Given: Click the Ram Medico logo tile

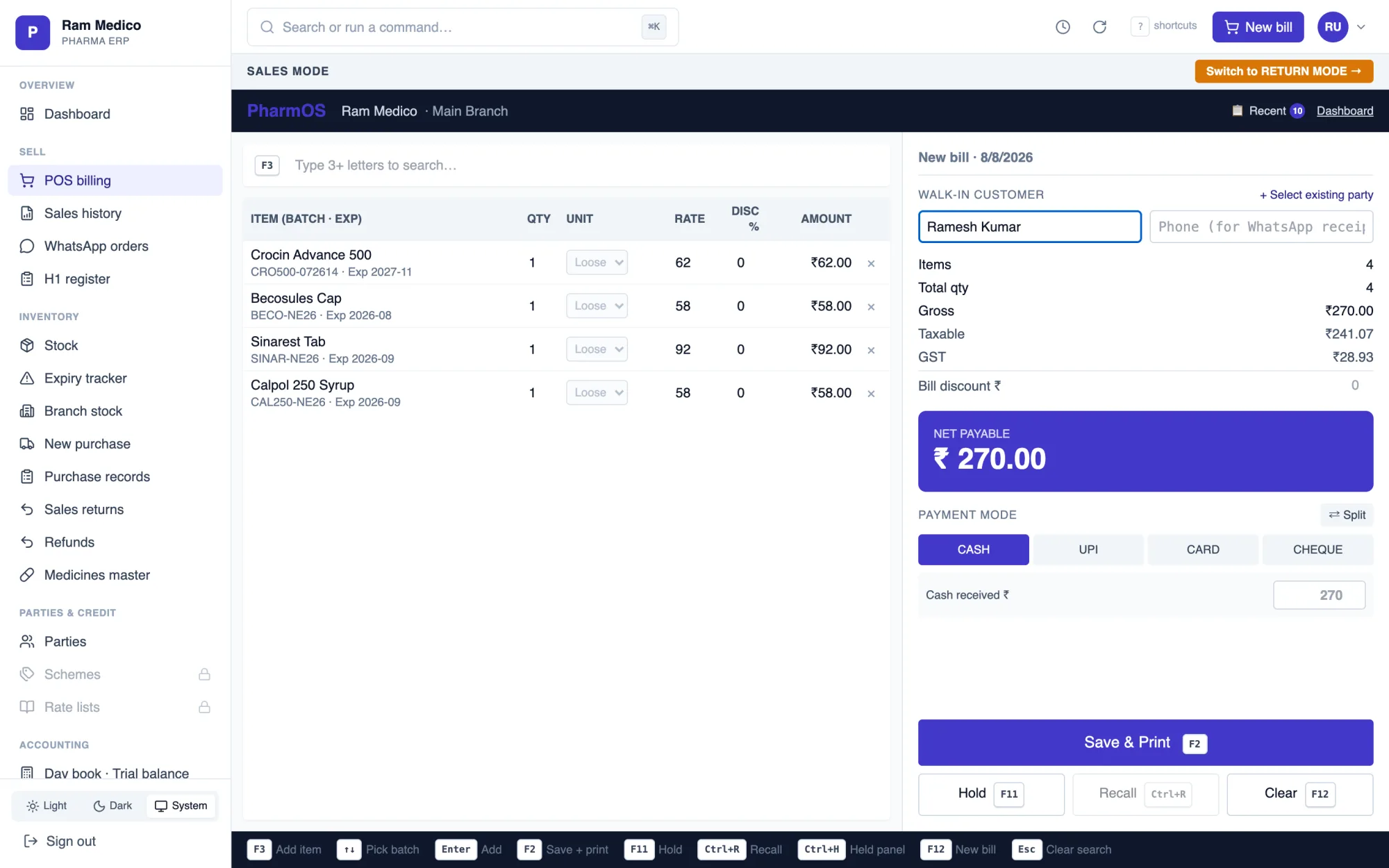Looking at the screenshot, I should click(33, 32).
